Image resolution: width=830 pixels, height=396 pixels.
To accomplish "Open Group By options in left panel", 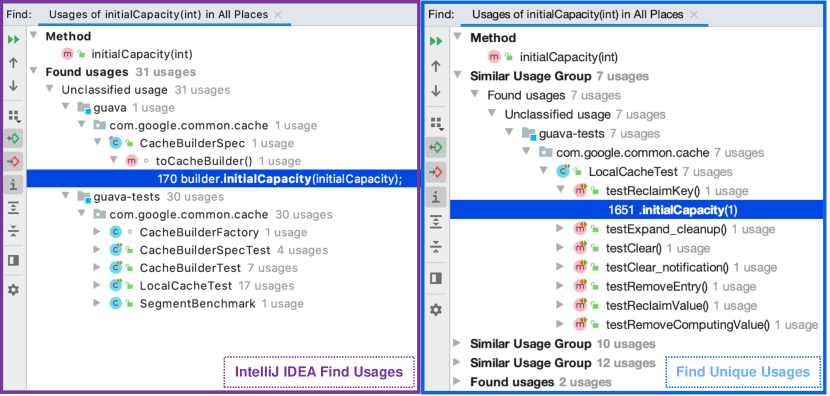I will [14, 116].
